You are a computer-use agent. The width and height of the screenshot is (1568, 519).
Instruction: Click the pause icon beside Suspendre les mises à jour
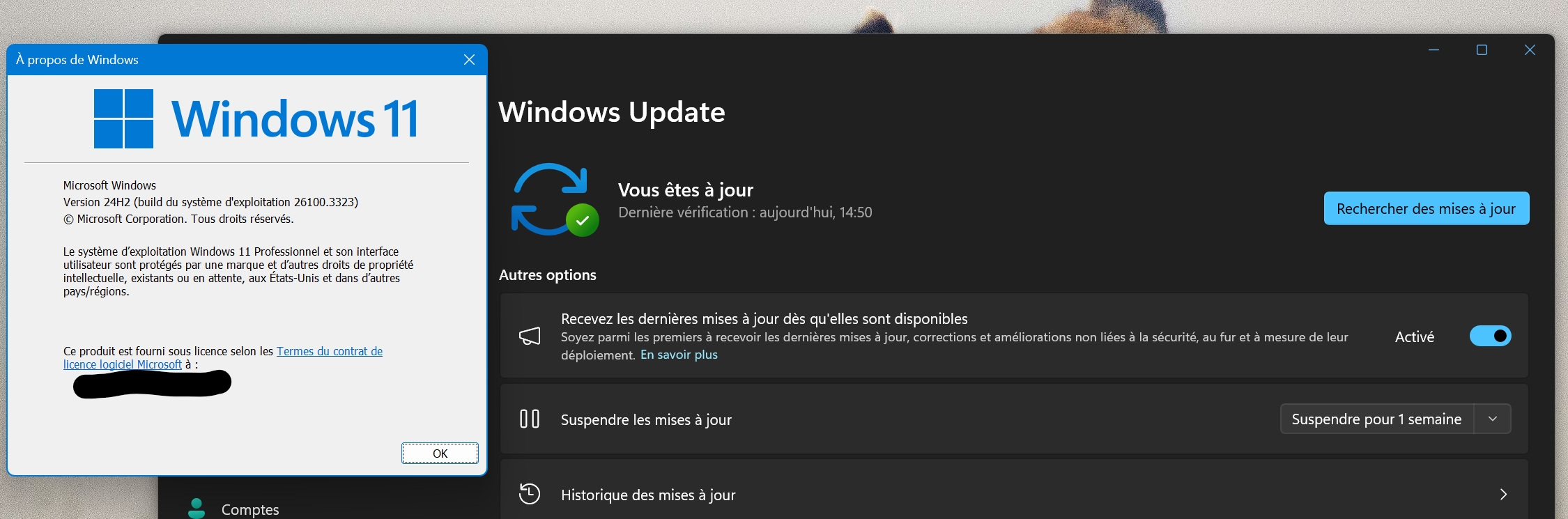coord(530,419)
